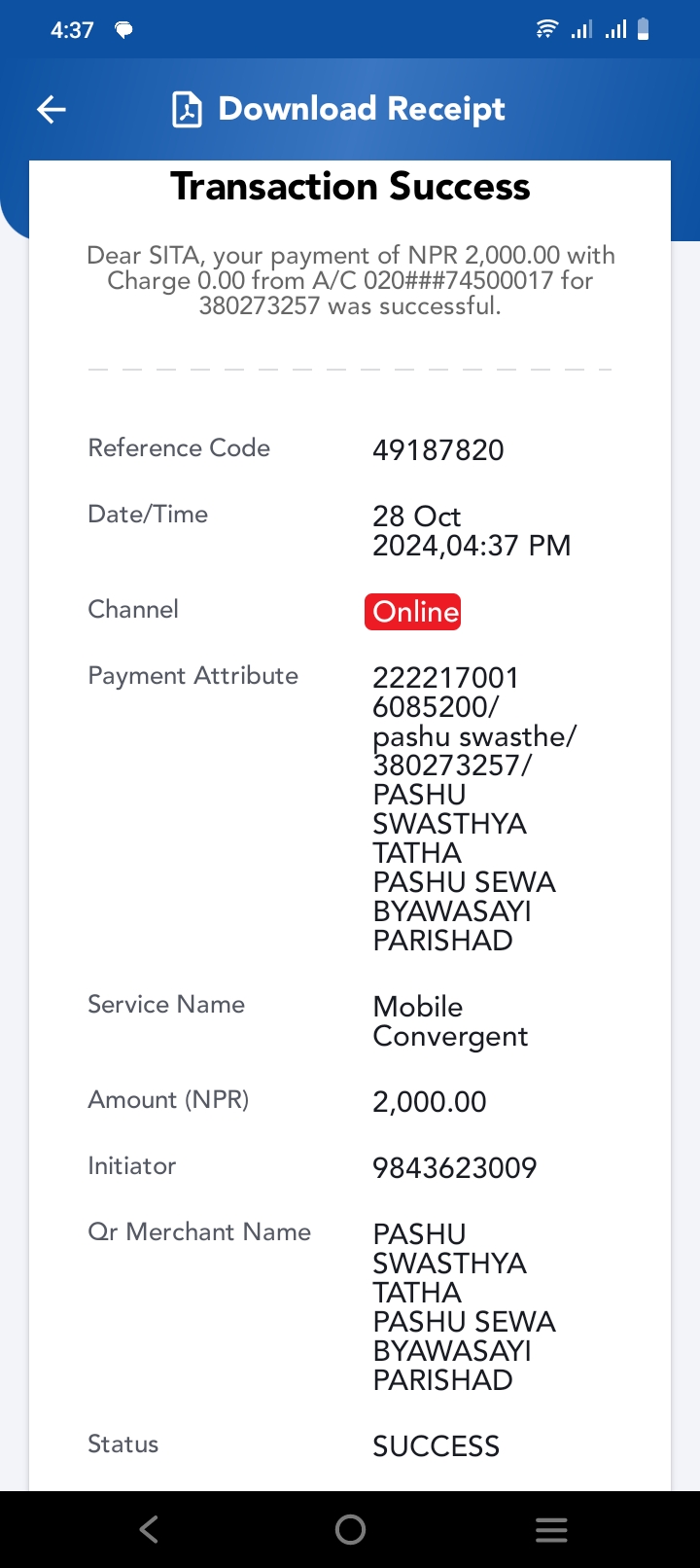This screenshot has width=700, height=1568.
Task: Open recent apps menu icon
Action: 551,1530
